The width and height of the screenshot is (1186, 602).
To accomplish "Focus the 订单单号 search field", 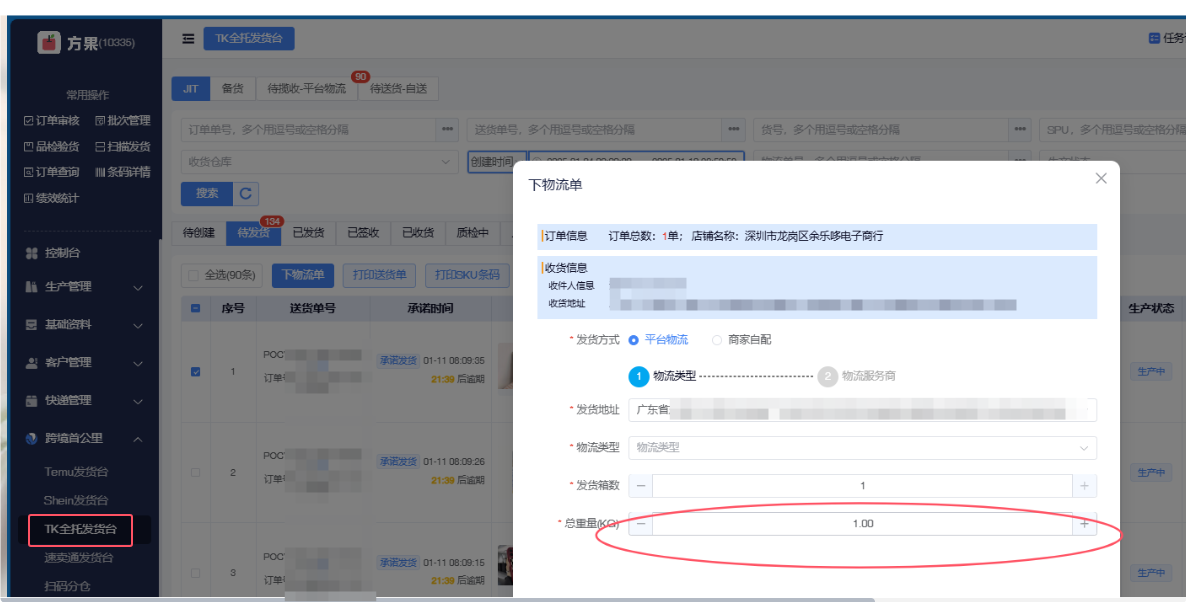I will click(309, 129).
